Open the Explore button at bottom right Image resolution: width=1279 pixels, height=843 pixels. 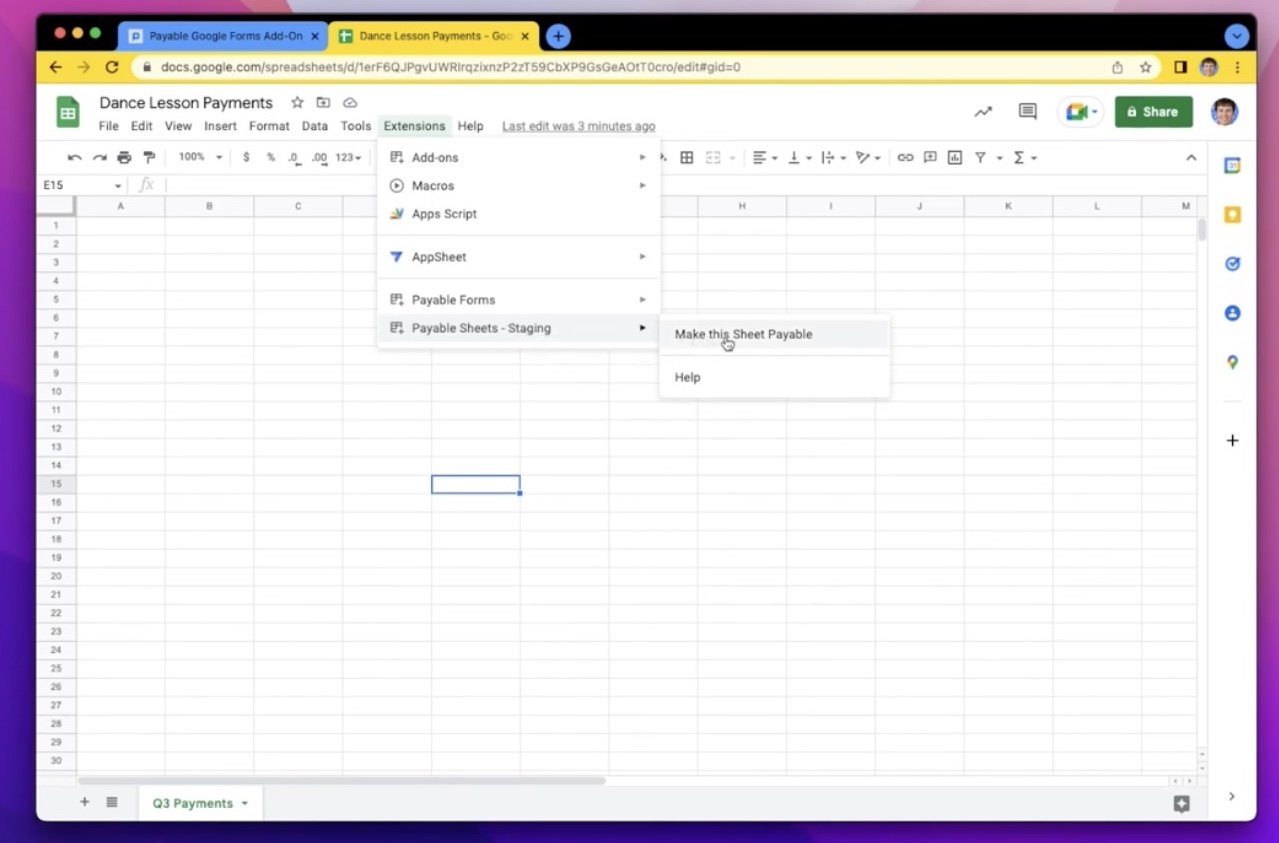1181,804
